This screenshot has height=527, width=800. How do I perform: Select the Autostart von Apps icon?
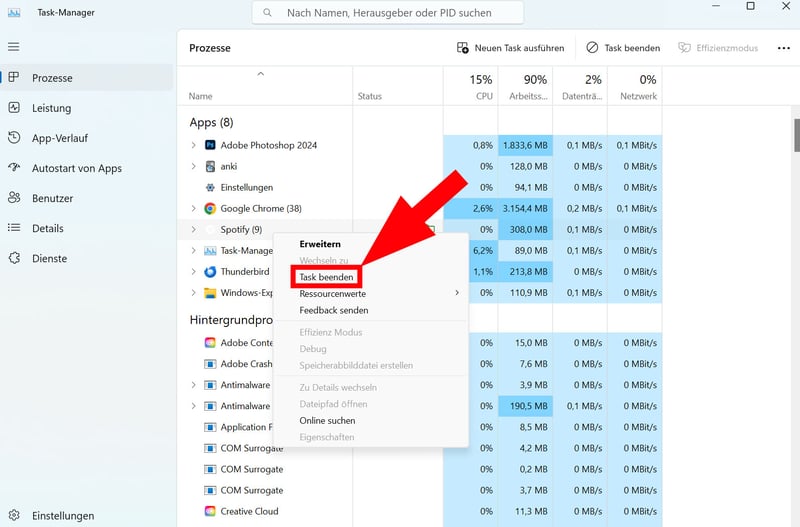pyautogui.click(x=14, y=168)
